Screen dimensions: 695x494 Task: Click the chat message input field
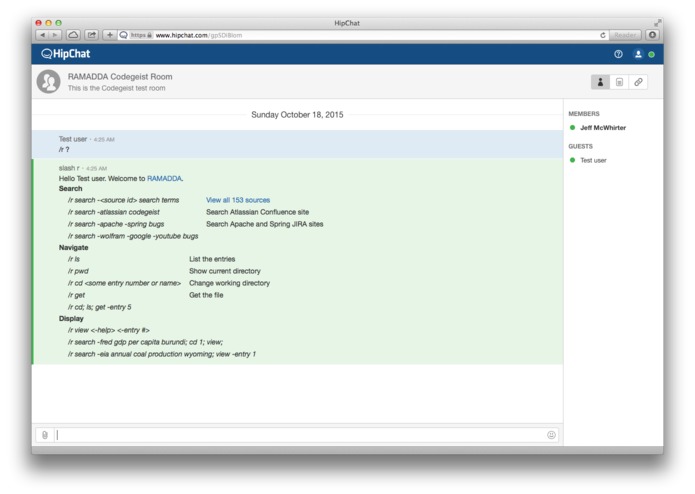[301, 435]
